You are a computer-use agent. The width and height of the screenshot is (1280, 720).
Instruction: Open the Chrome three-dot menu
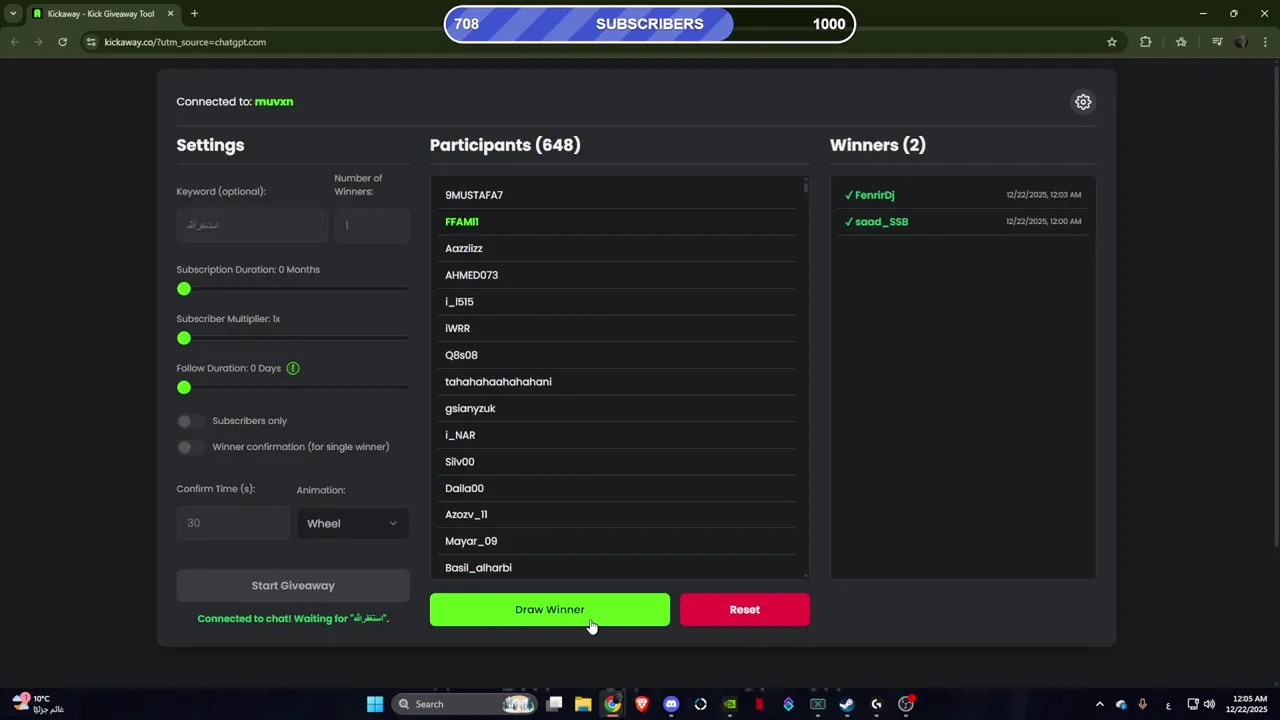(1265, 42)
